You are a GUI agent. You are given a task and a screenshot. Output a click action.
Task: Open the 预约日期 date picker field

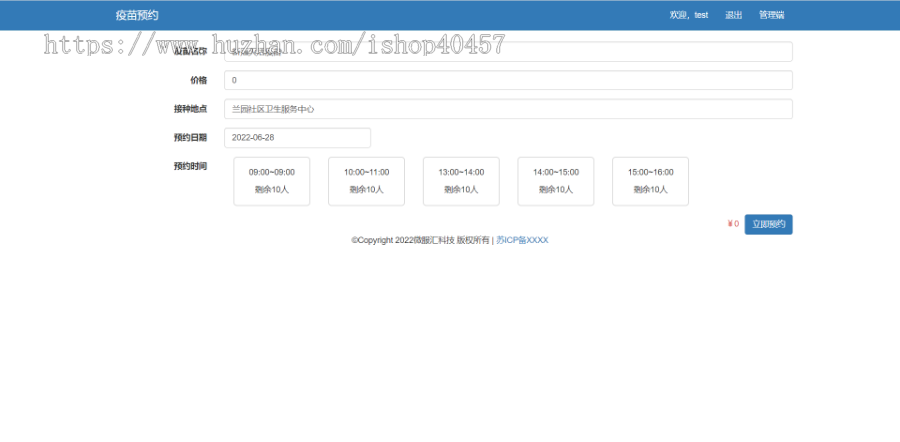coord(297,138)
